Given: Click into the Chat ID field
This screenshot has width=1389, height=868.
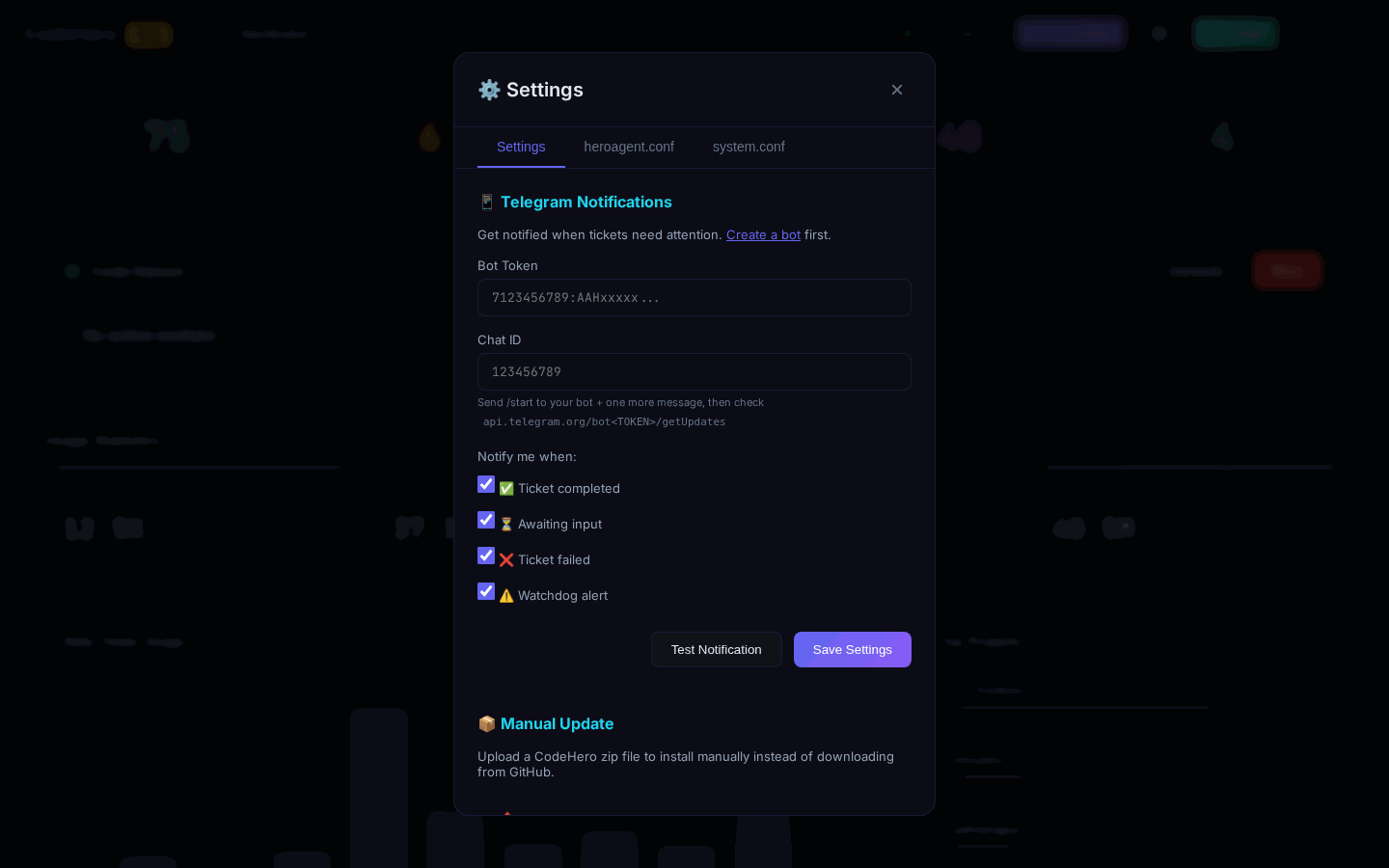Looking at the screenshot, I should click(x=694, y=371).
